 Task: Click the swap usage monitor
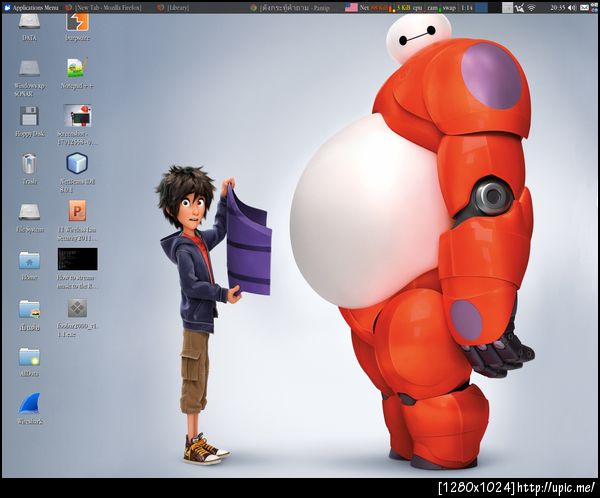click(x=450, y=8)
